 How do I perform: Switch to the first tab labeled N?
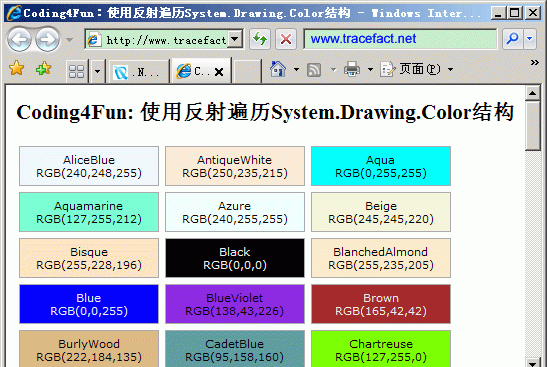pyautogui.click(x=138, y=72)
